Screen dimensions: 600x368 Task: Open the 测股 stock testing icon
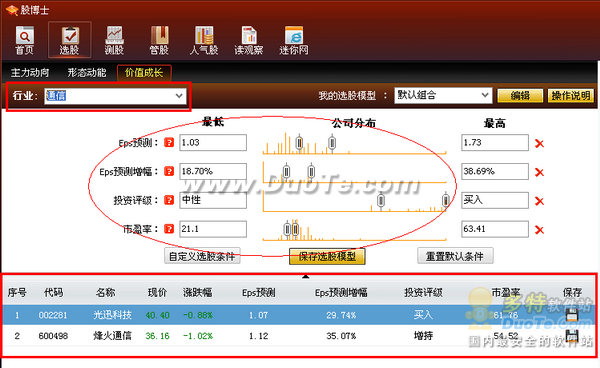tap(114, 40)
